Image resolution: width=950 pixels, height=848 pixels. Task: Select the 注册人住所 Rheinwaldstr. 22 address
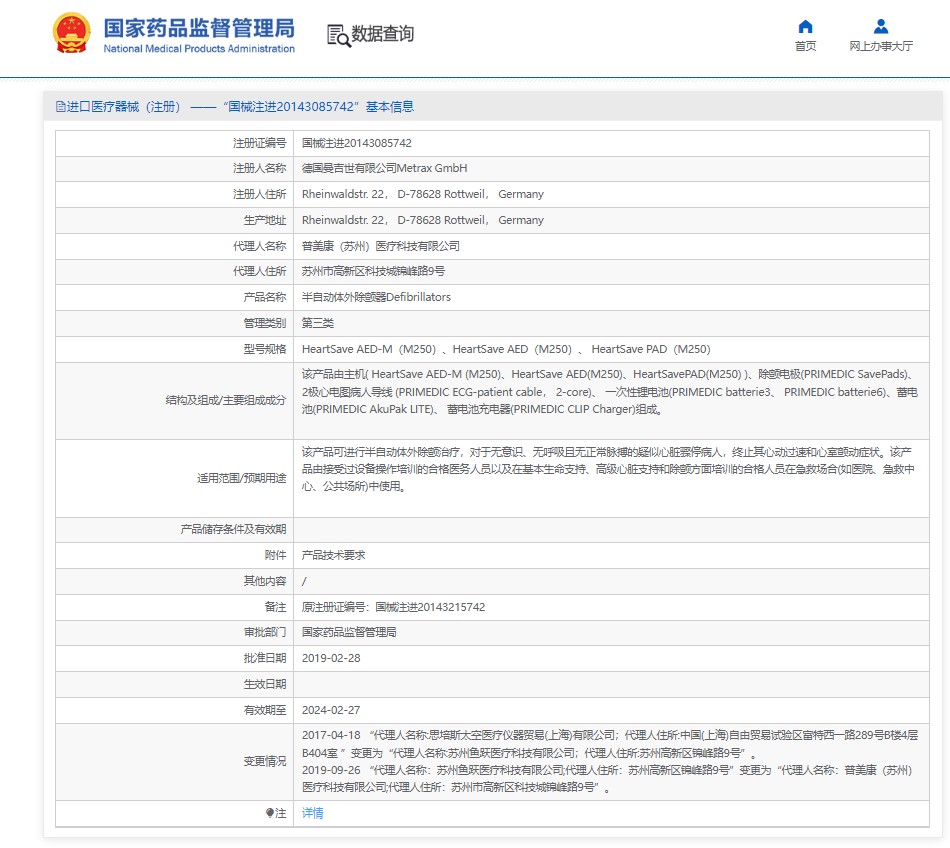[423, 194]
